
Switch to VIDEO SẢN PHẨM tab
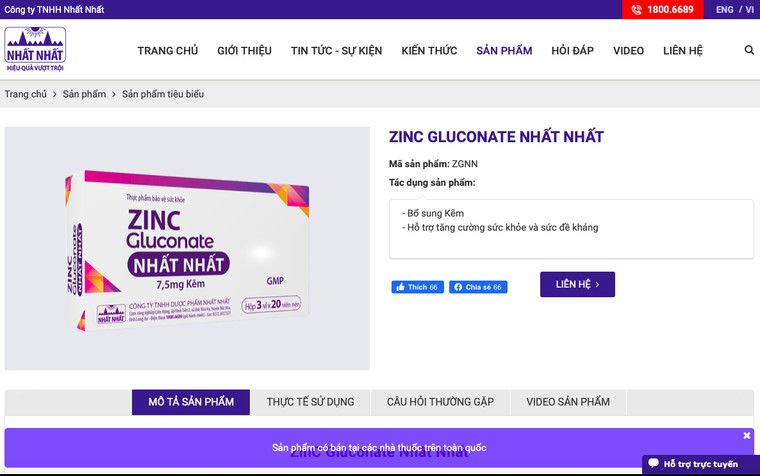[x=568, y=402]
